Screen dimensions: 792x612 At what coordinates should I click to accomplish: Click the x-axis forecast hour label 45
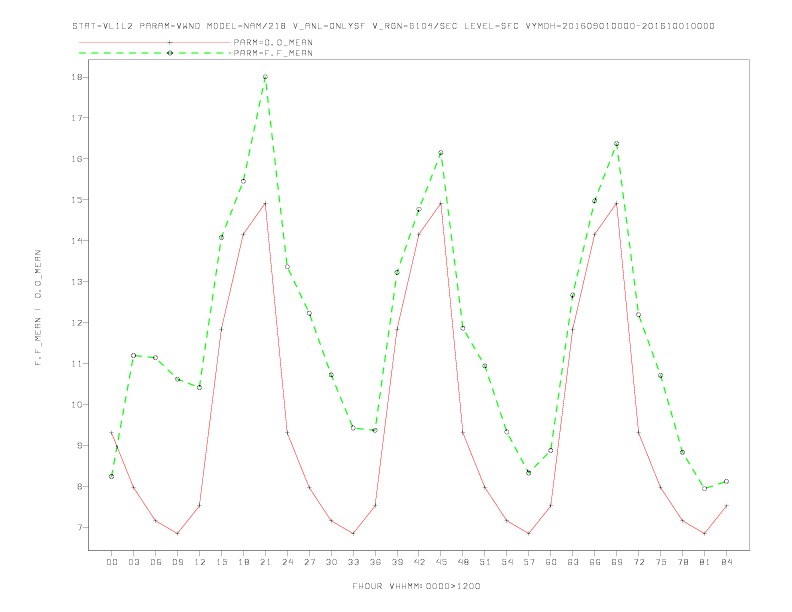(441, 562)
